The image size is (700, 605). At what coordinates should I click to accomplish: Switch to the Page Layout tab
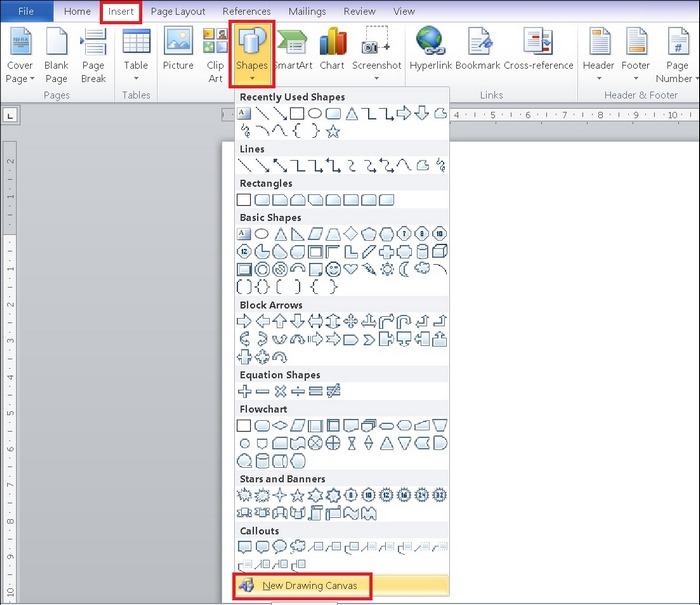tap(178, 11)
